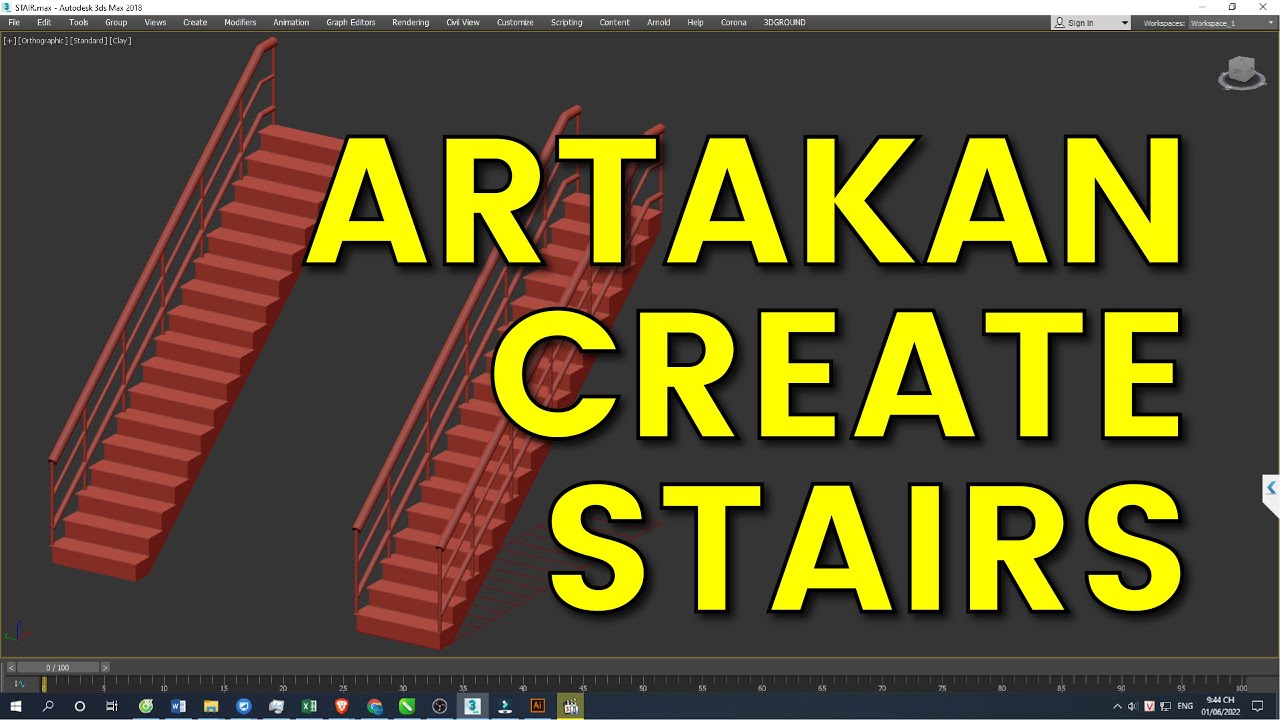Open the Scripting menu
Viewport: 1280px width, 720px height.
tap(566, 22)
